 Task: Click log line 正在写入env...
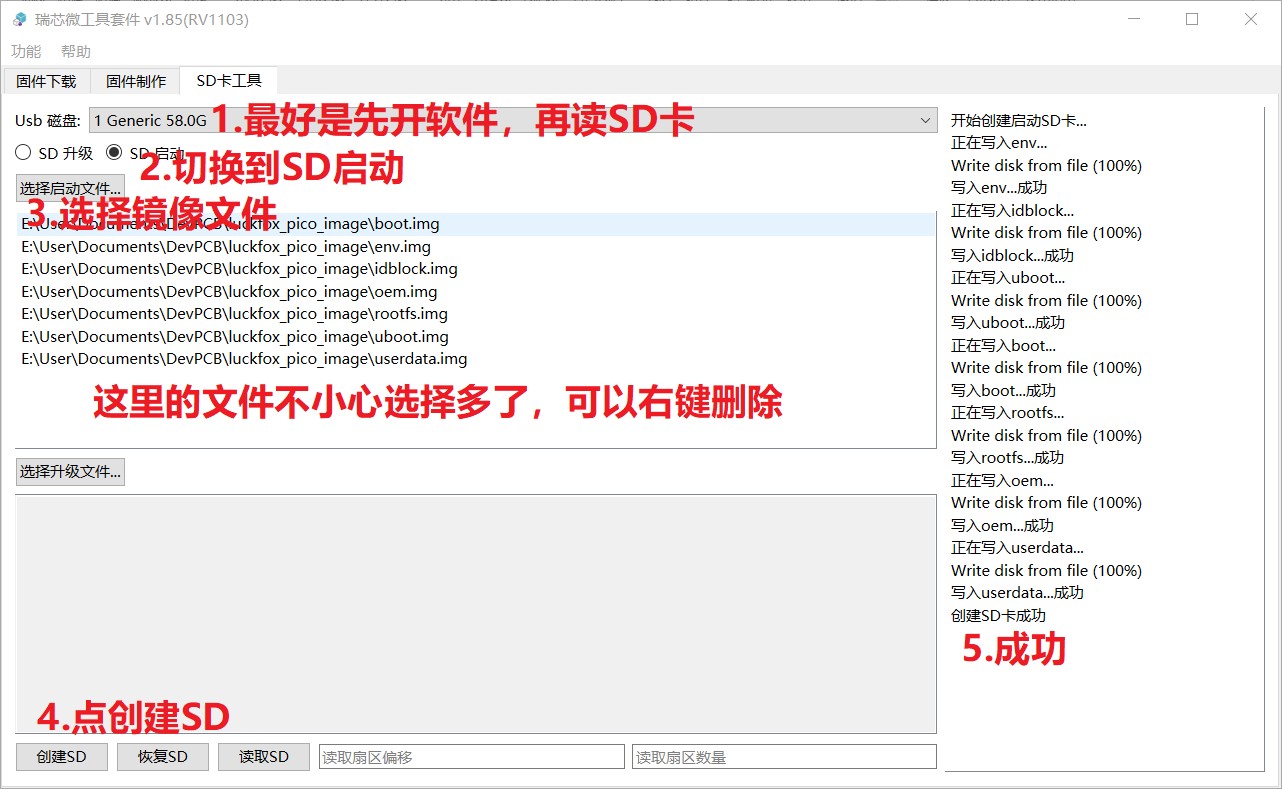(999, 143)
